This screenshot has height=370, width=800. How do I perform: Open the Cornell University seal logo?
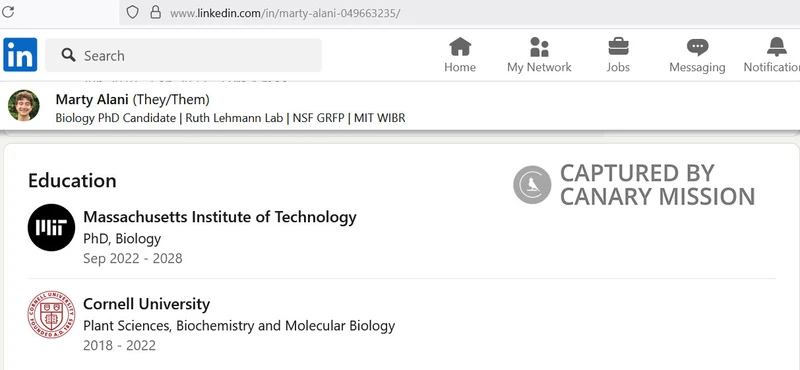click(x=51, y=315)
